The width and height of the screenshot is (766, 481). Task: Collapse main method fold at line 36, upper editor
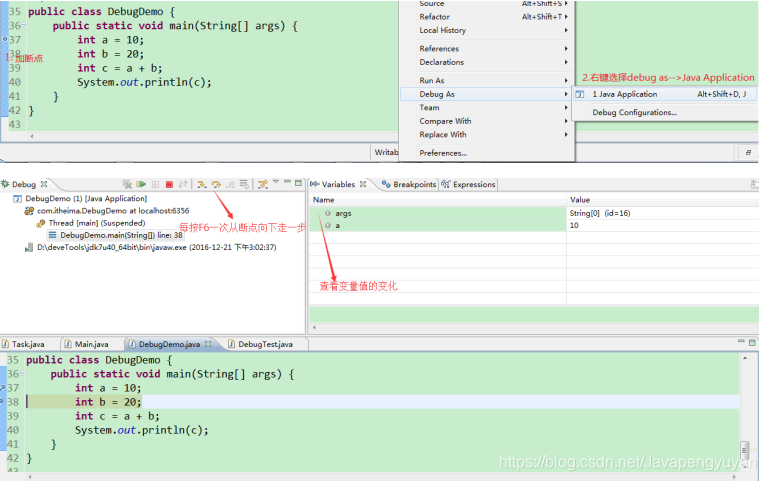(x=23, y=25)
